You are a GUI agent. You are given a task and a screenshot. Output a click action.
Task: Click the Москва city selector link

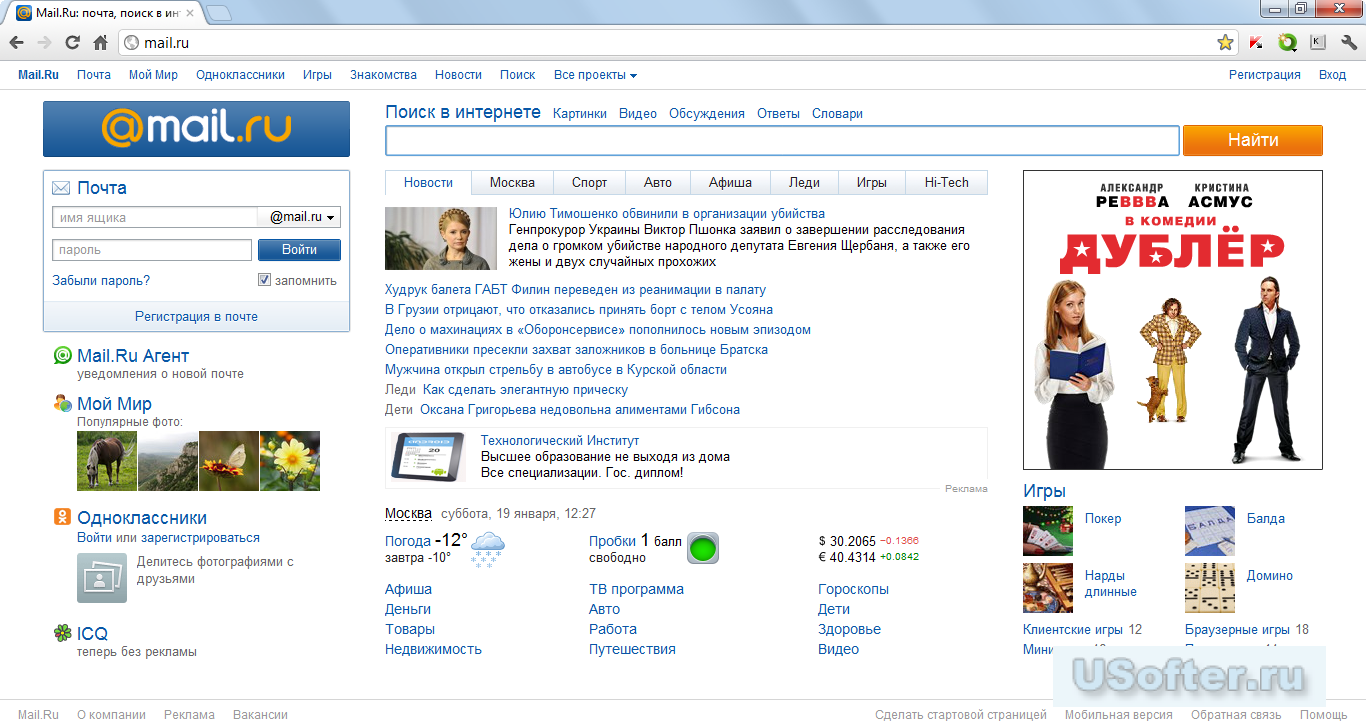click(x=408, y=513)
